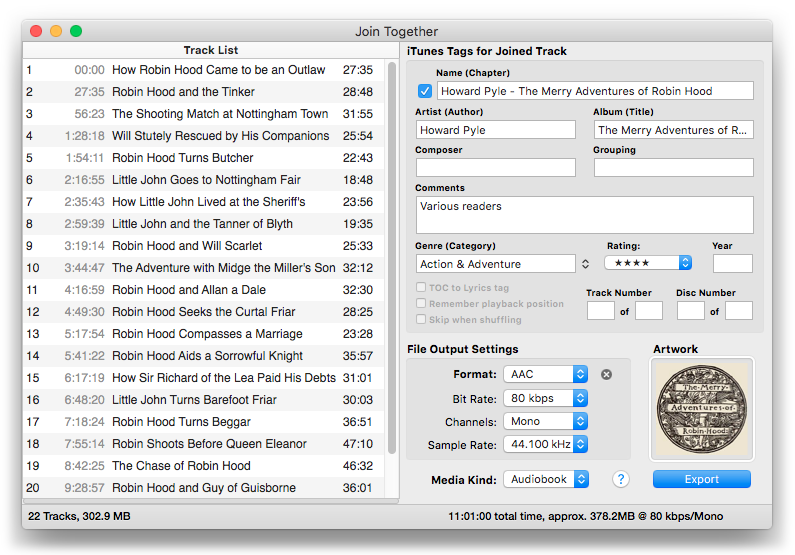The width and height of the screenshot is (795, 555).
Task: Select track 'Robin Hood Turns Butcher'
Action: coord(203,158)
